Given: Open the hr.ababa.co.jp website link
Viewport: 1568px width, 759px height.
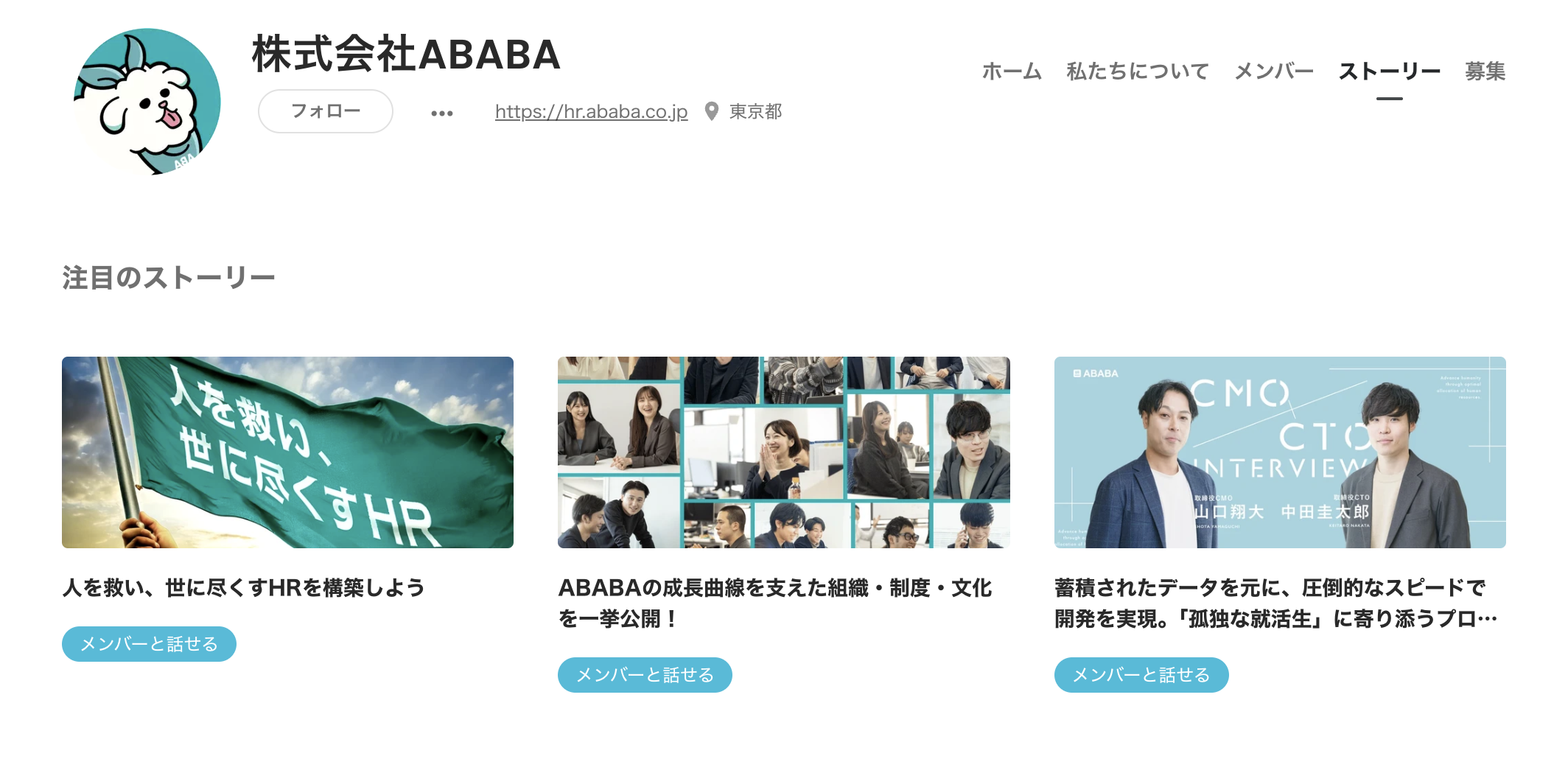Looking at the screenshot, I should 591,111.
